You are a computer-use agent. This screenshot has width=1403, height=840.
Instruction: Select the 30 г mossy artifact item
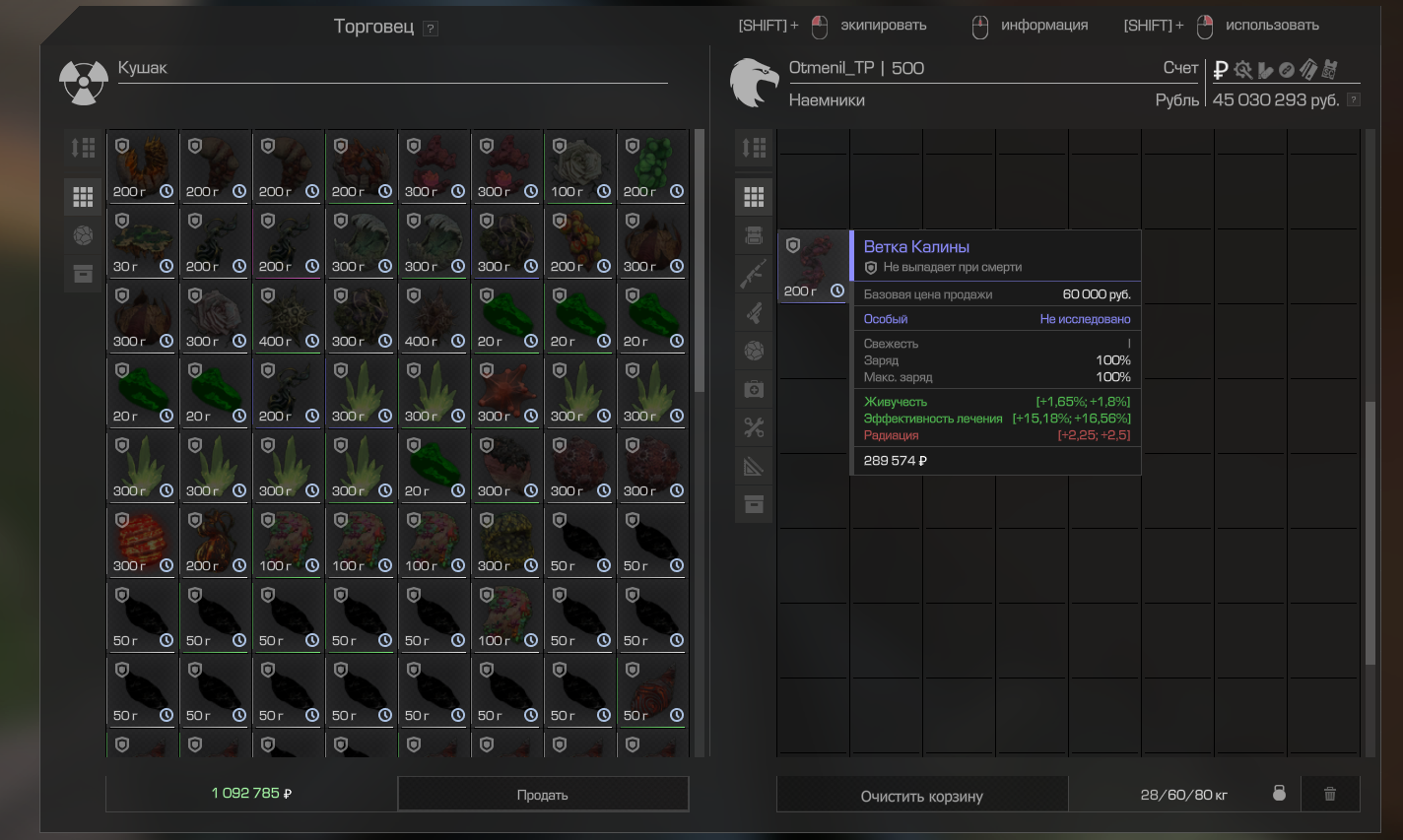(142, 241)
